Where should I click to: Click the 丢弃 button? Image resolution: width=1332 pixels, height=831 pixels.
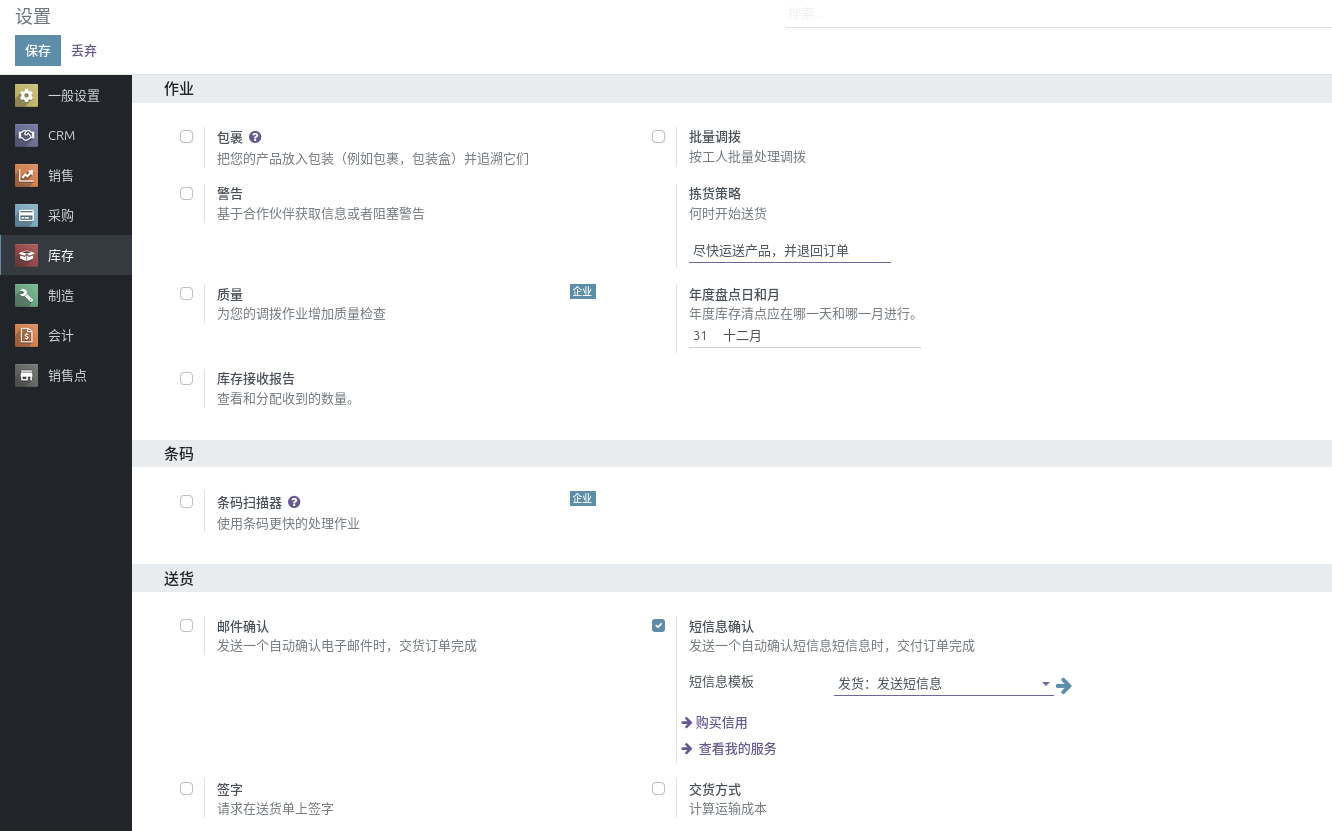point(84,51)
